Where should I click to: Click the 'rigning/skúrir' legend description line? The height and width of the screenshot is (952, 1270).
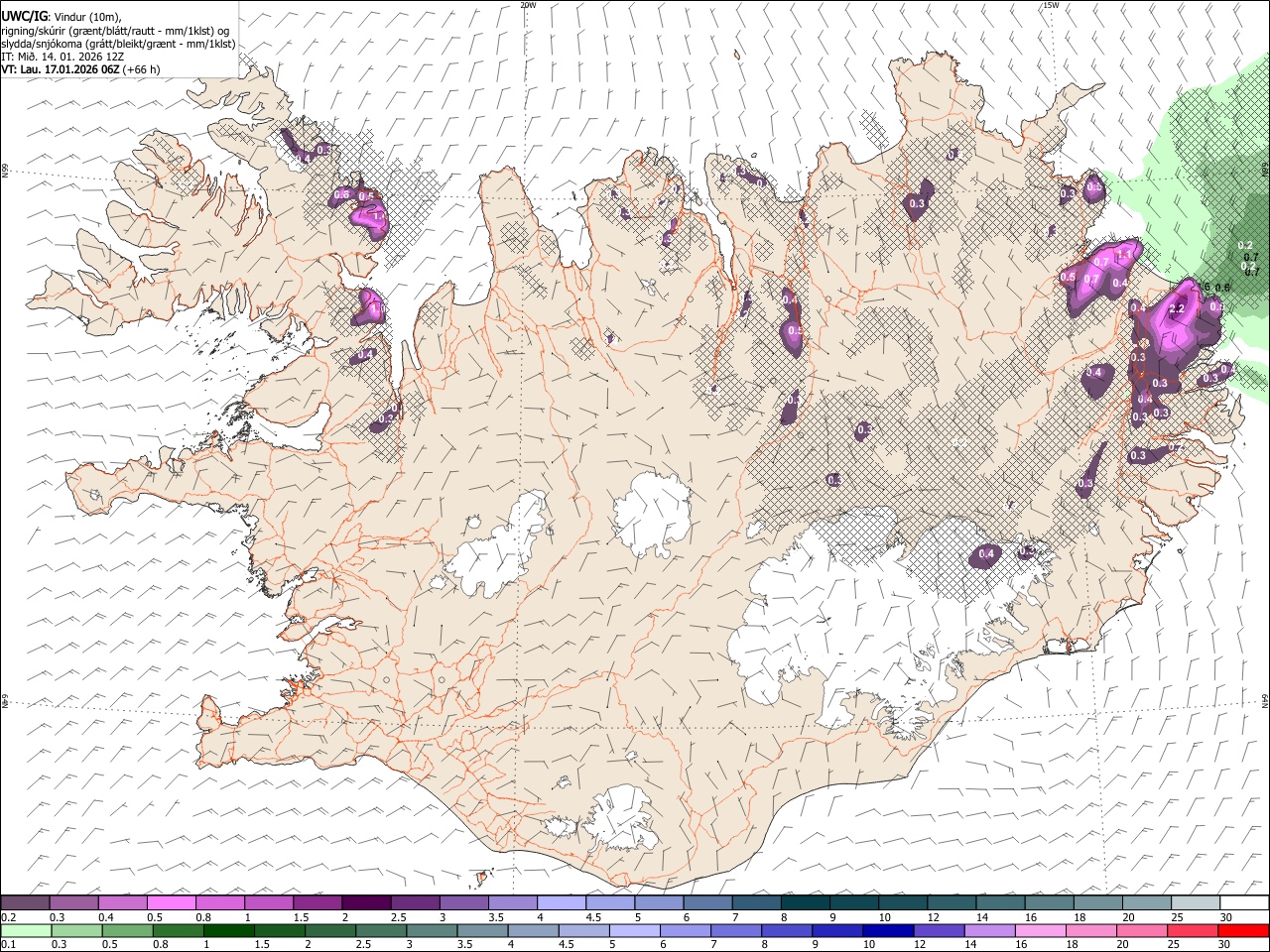(x=115, y=30)
